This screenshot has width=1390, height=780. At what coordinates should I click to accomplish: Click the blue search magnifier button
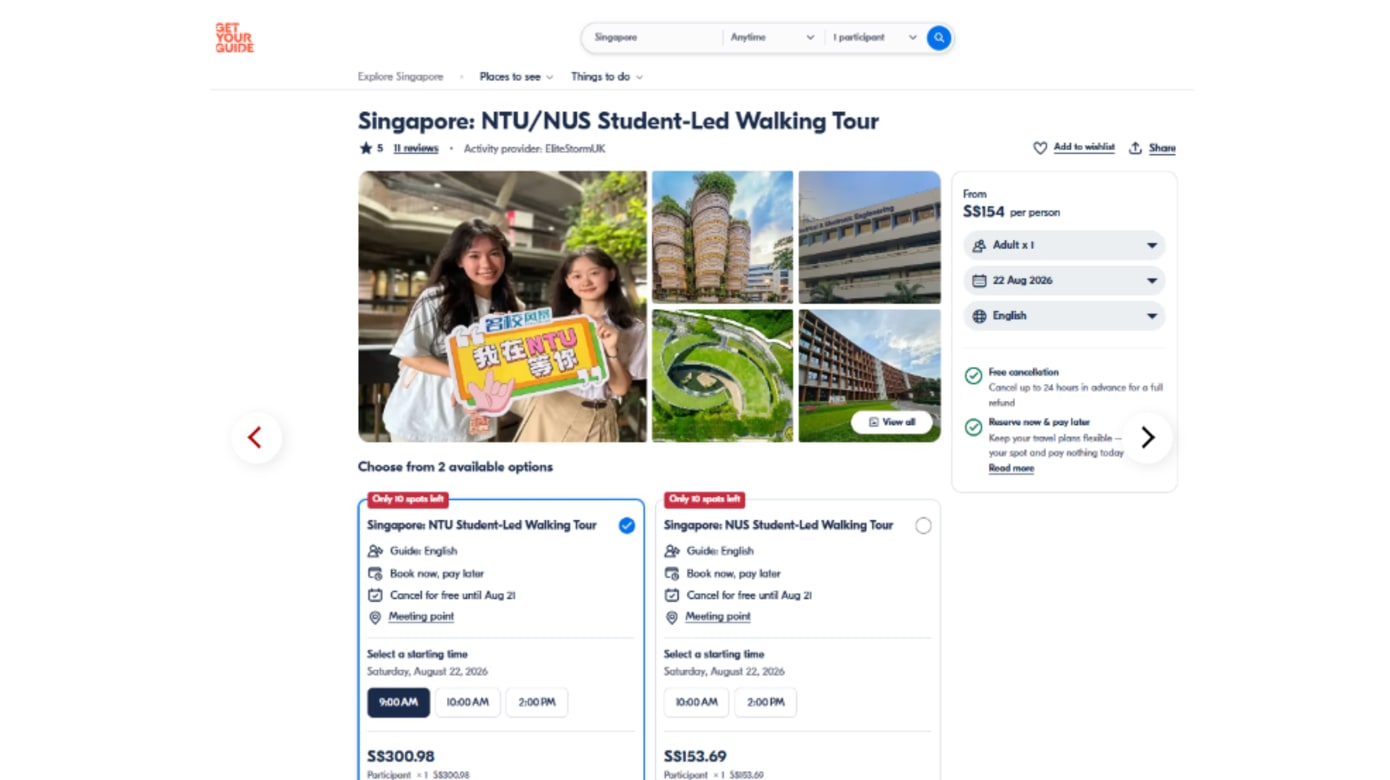[938, 38]
